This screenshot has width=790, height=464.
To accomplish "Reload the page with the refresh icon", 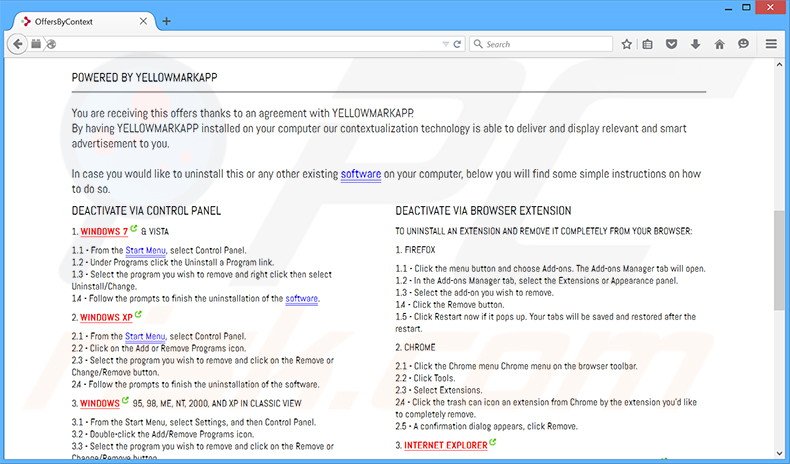I will click(x=457, y=44).
